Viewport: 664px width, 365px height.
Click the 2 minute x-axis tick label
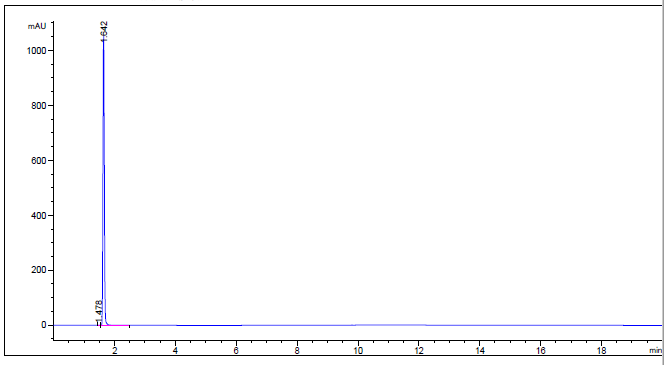click(114, 351)
